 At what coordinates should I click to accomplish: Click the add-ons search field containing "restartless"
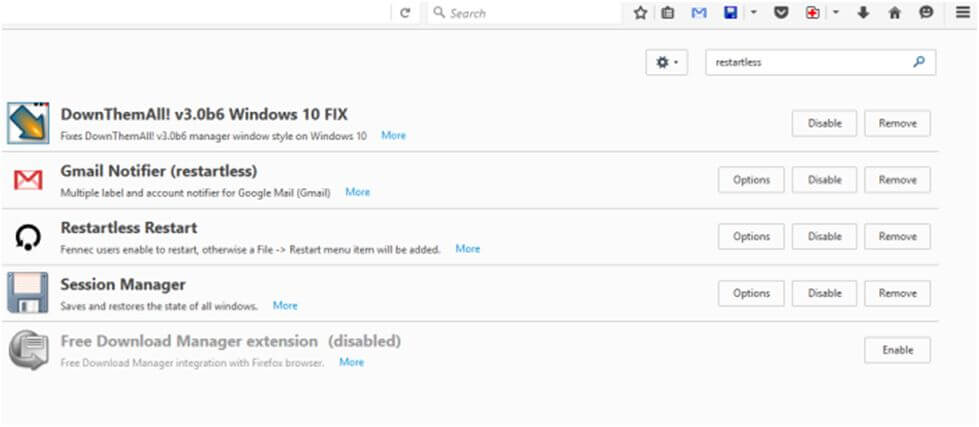[808, 62]
